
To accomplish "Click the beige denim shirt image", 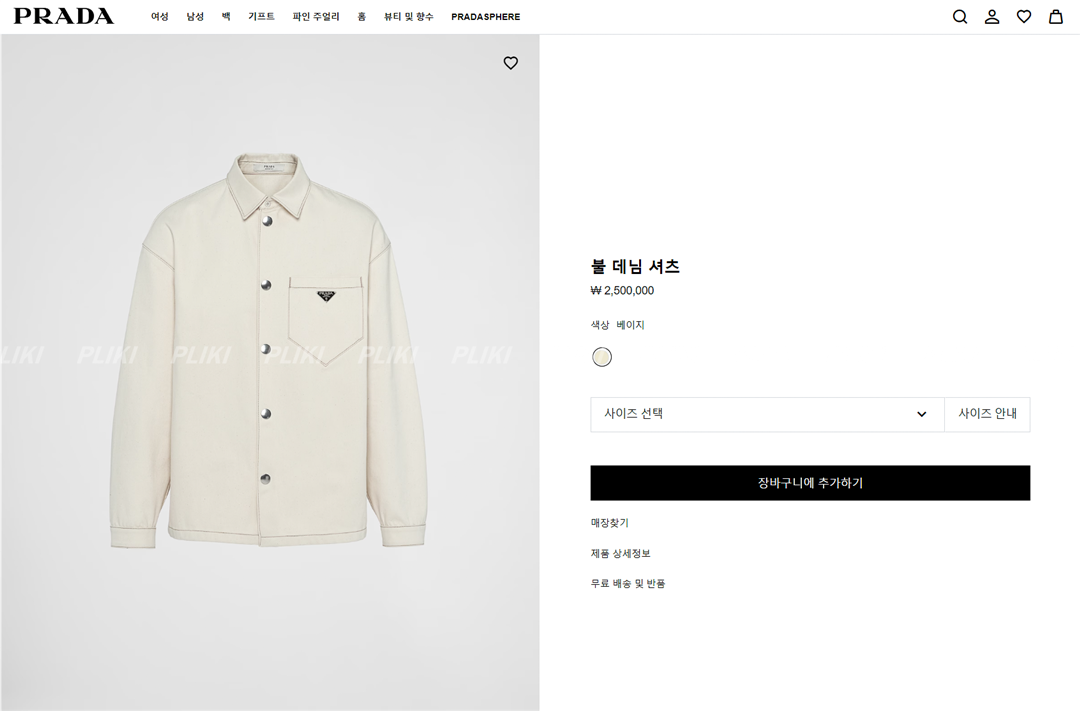I will click(x=270, y=350).
